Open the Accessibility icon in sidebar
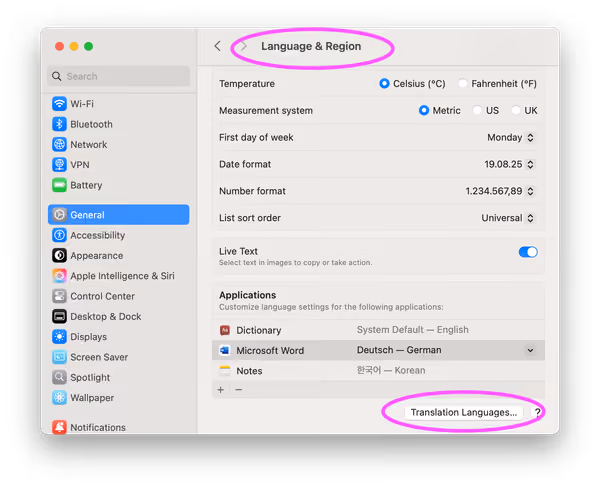600x488 pixels. click(59, 235)
